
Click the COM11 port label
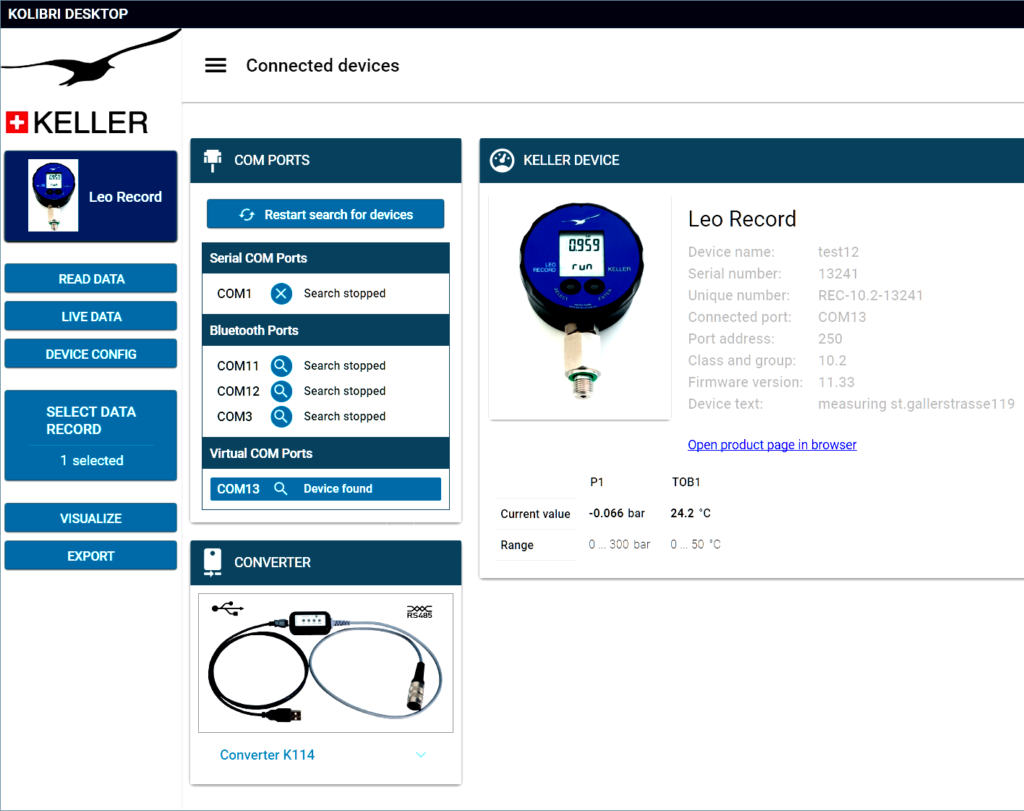click(238, 366)
